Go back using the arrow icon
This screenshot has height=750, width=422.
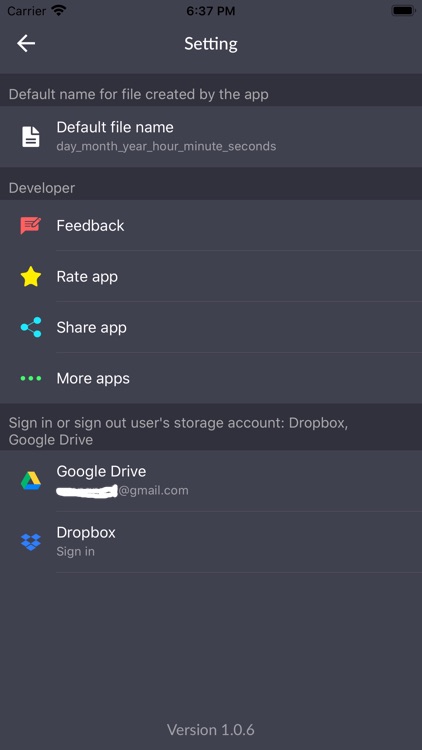pos(26,44)
